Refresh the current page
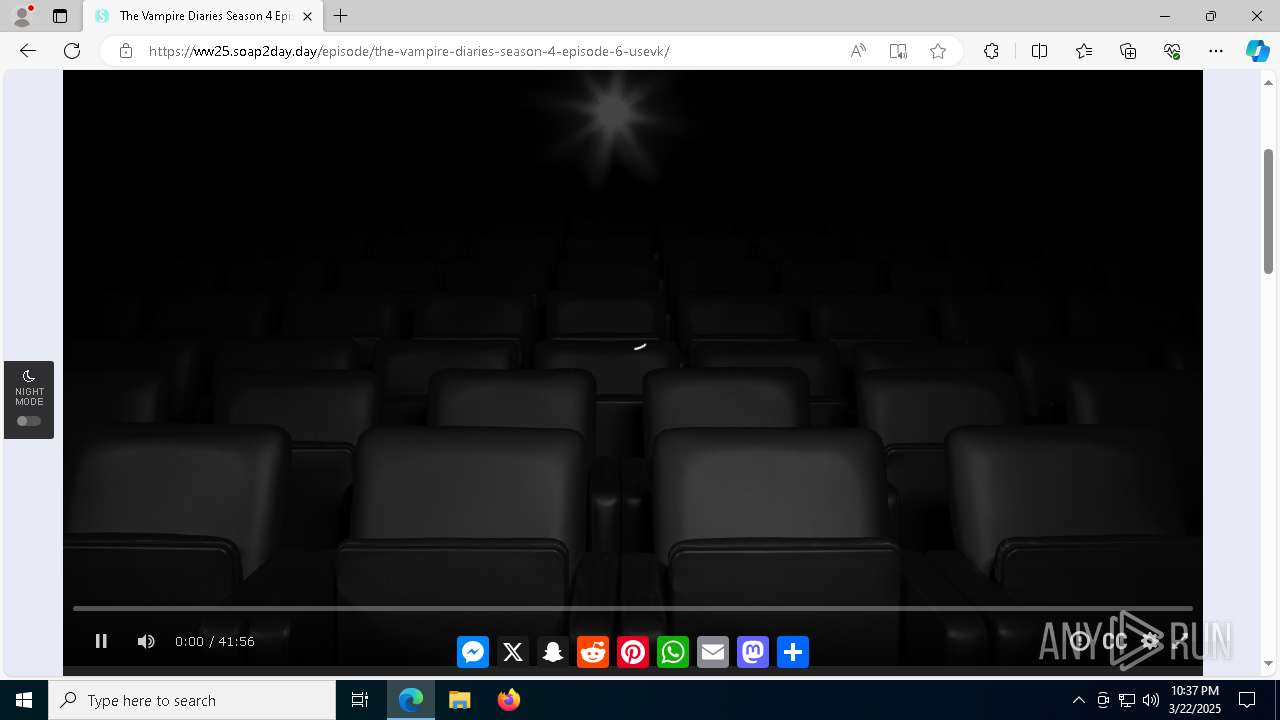This screenshot has height=720, width=1280. click(72, 51)
